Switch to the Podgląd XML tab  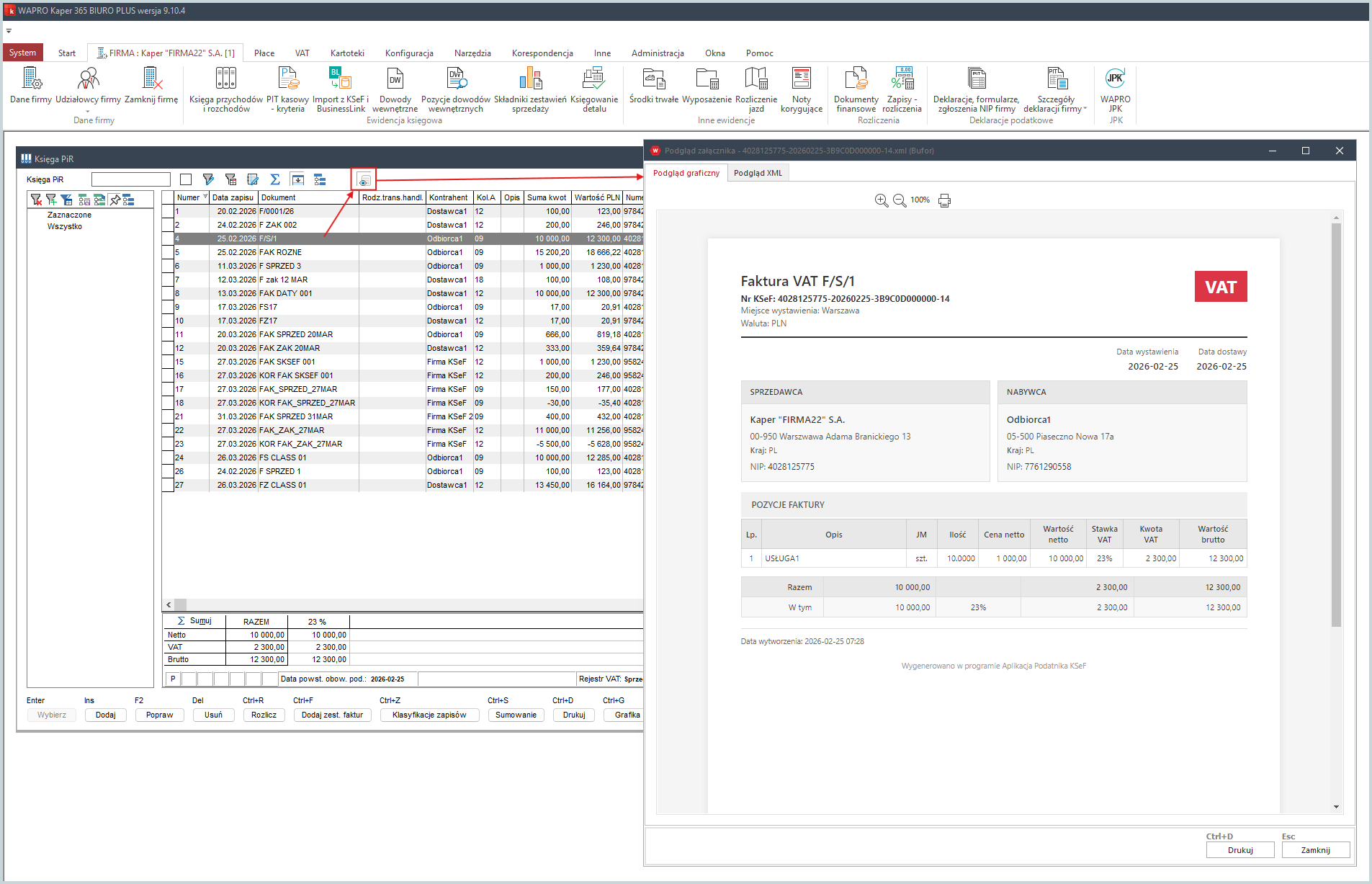tap(758, 173)
